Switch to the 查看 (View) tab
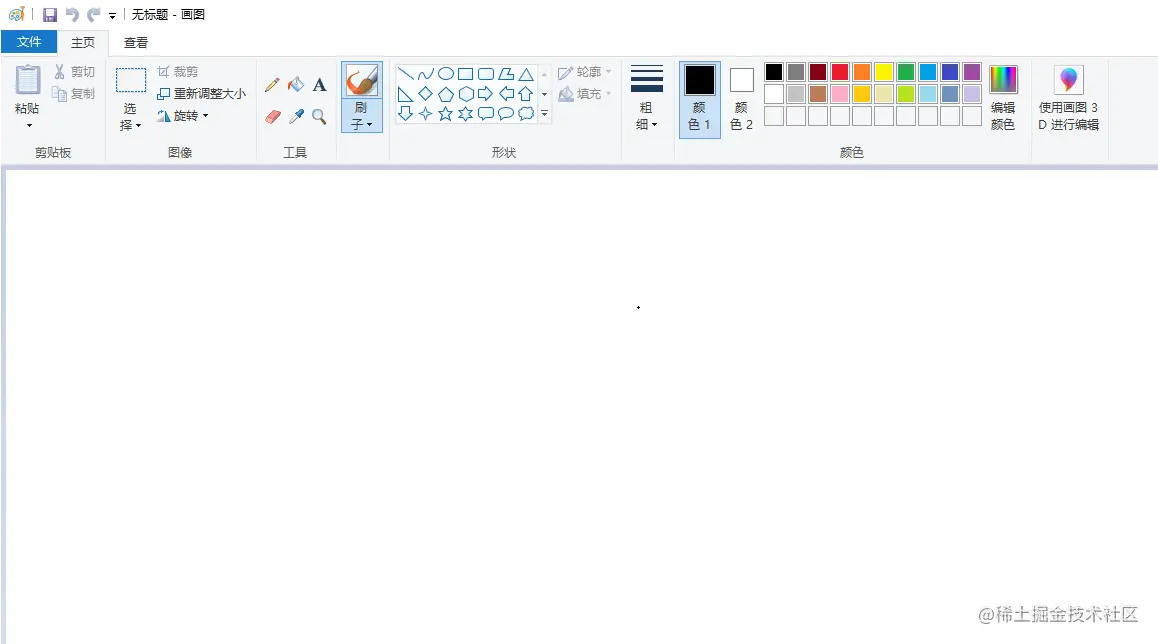Screen dimensions: 1158x644 pyautogui.click(x=135, y=42)
